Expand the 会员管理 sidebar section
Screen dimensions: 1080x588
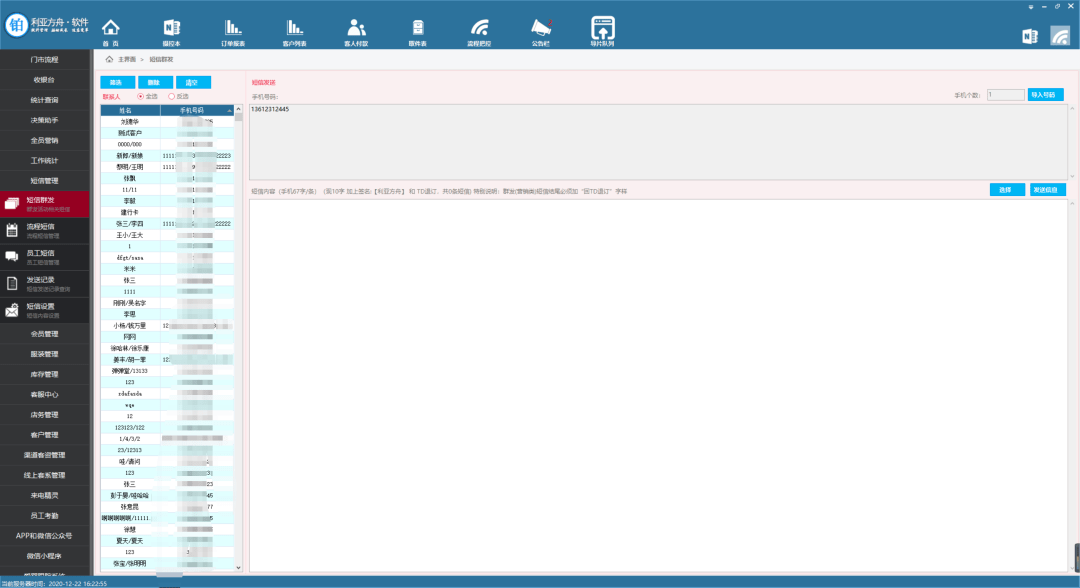[46, 334]
